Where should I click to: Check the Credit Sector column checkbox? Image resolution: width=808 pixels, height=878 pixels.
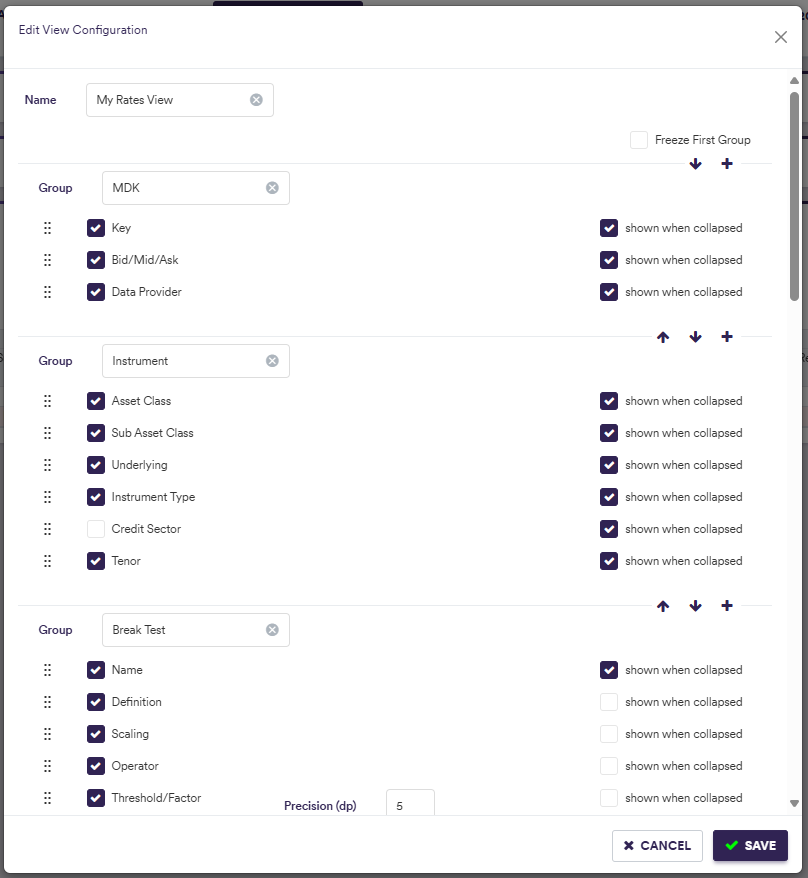click(x=96, y=529)
